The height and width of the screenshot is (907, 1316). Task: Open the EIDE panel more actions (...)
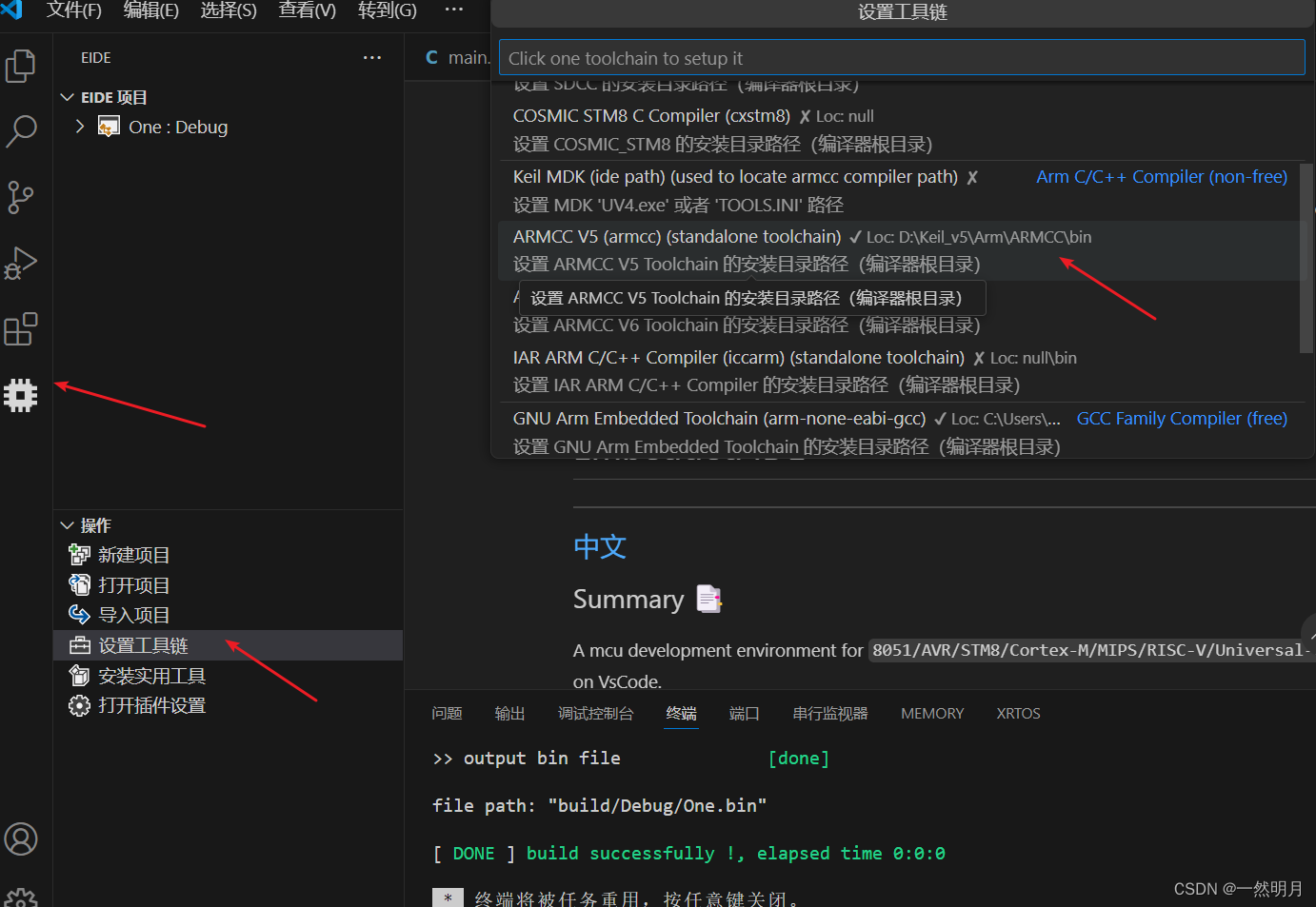coord(372,58)
